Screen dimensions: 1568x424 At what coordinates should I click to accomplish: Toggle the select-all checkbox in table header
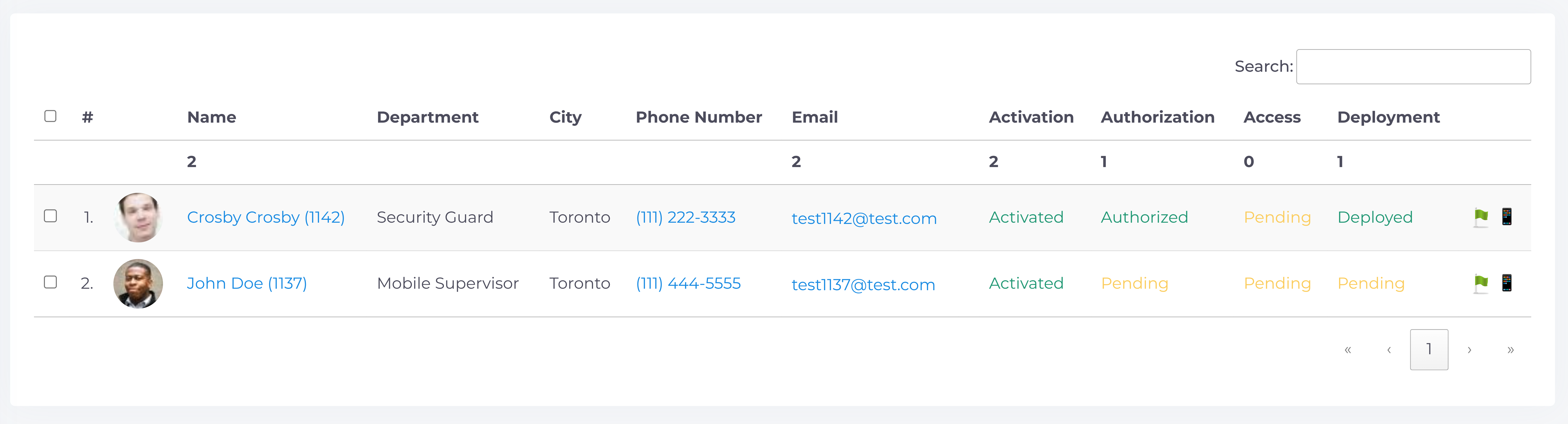pos(51,116)
